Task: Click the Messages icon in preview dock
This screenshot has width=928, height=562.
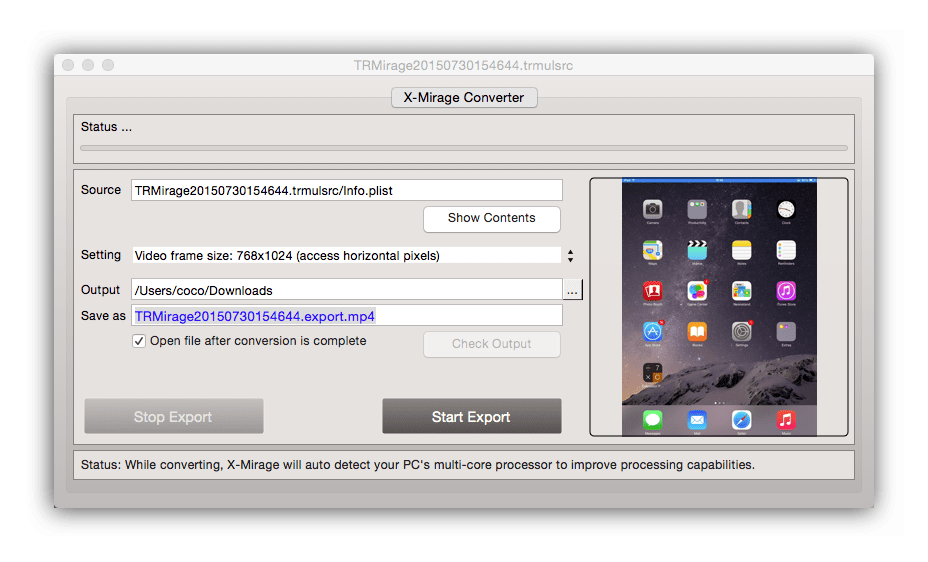Action: pyautogui.click(x=653, y=420)
